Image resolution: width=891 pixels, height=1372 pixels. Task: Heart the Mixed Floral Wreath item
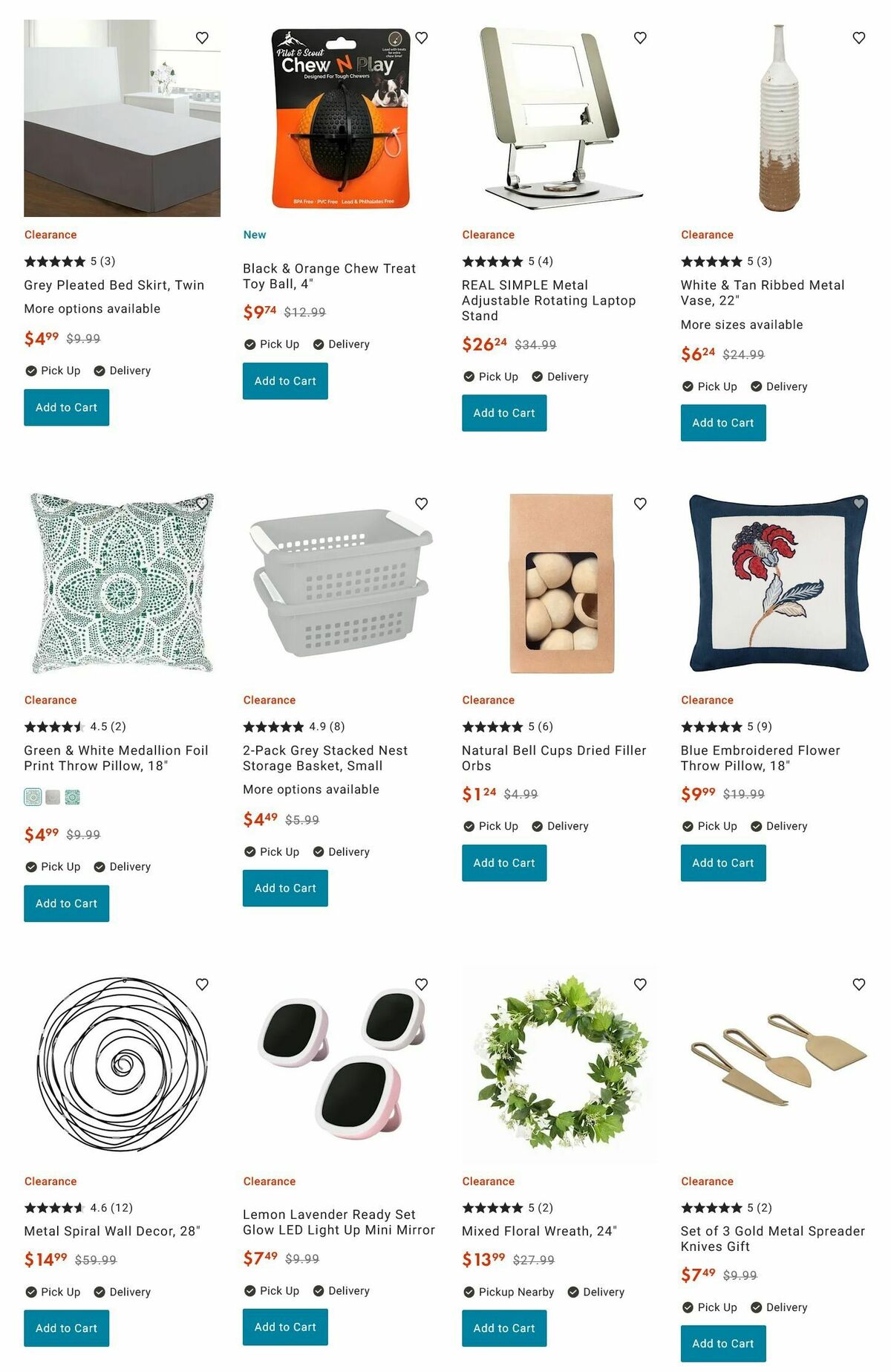[640, 984]
